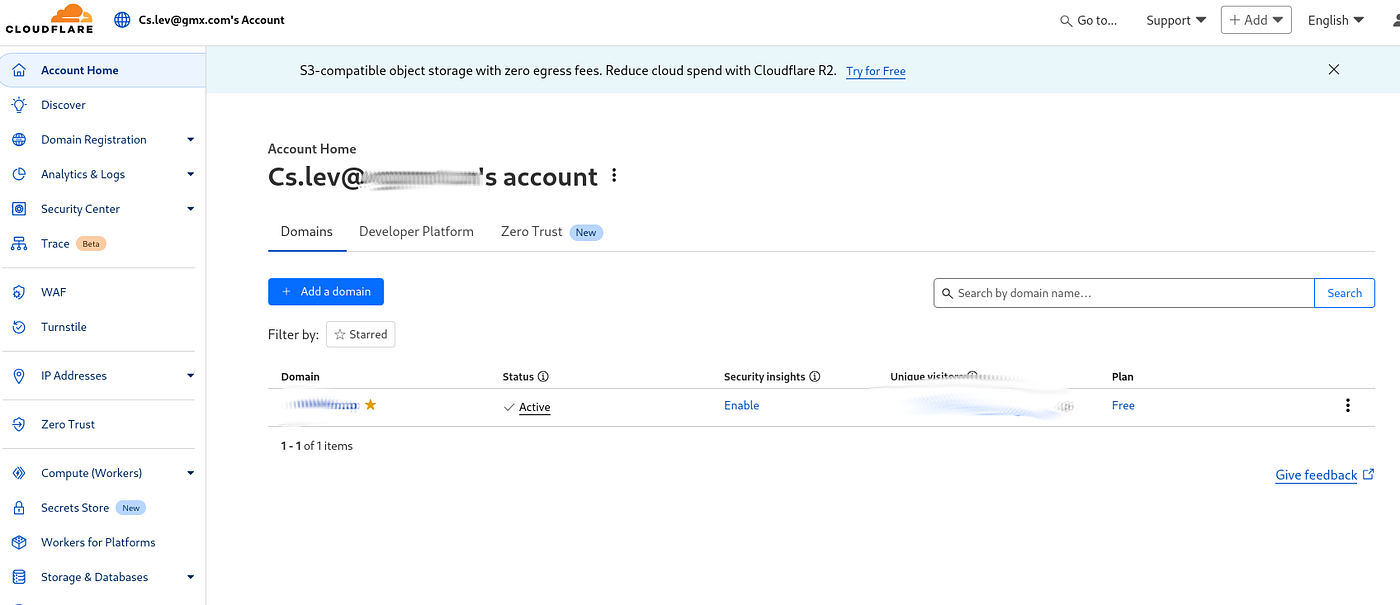Click the Go to search magnifier icon
This screenshot has height=605, width=1400.
click(1066, 21)
